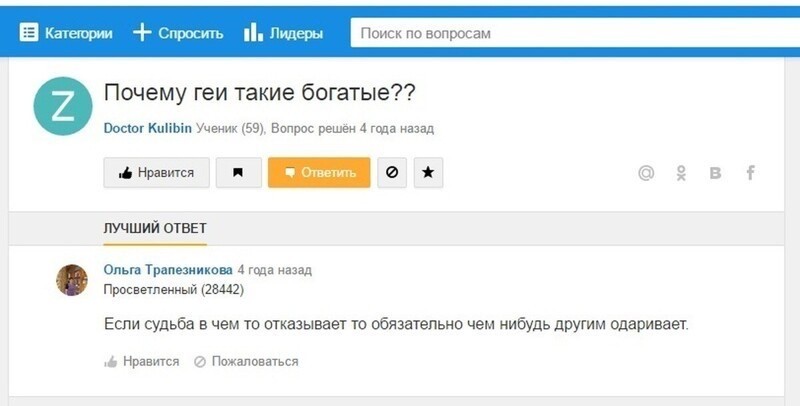This screenshot has width=800, height=406.
Task: Click the bookmark flag icon
Action: tap(238, 173)
